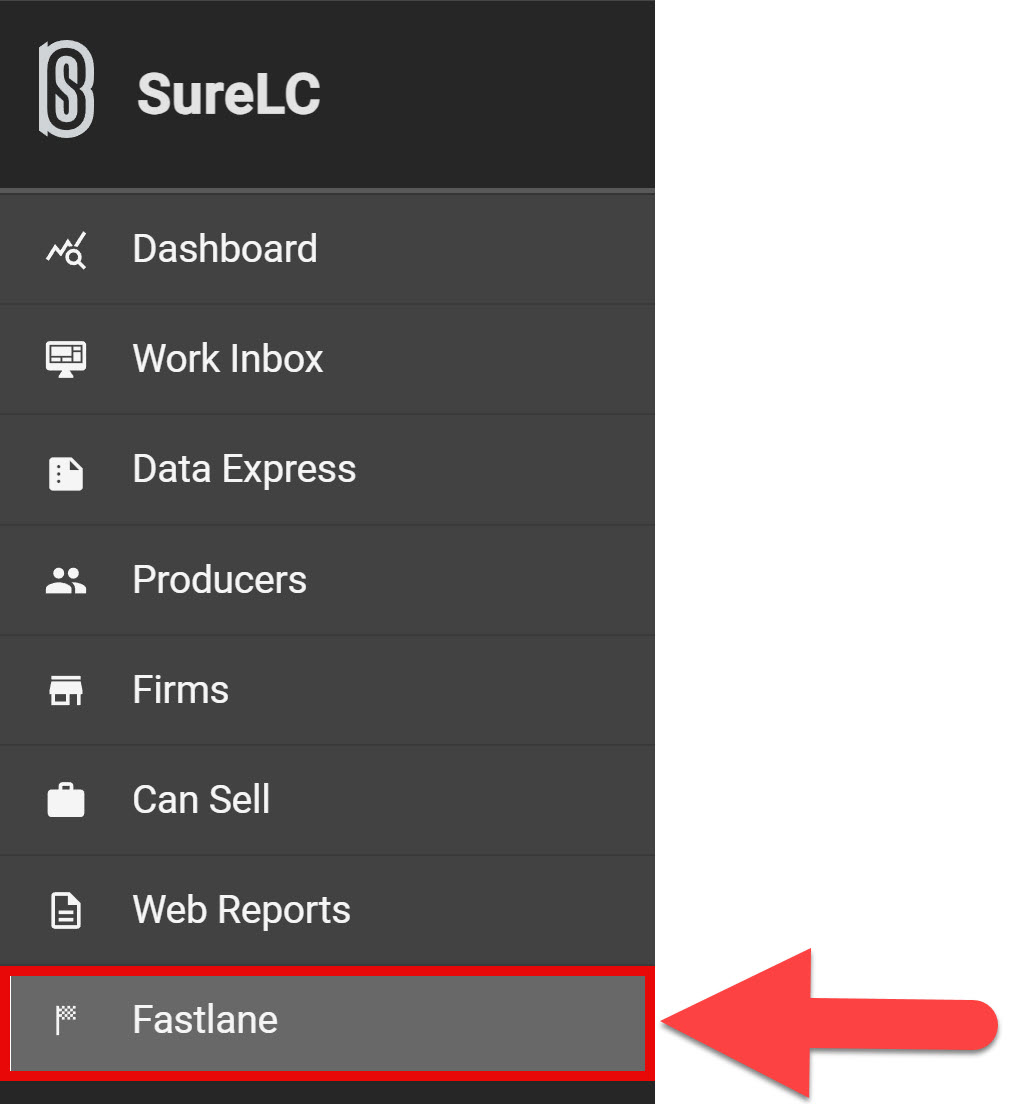
Task: Click the Work Inbox monitor icon
Action: [x=66, y=359]
